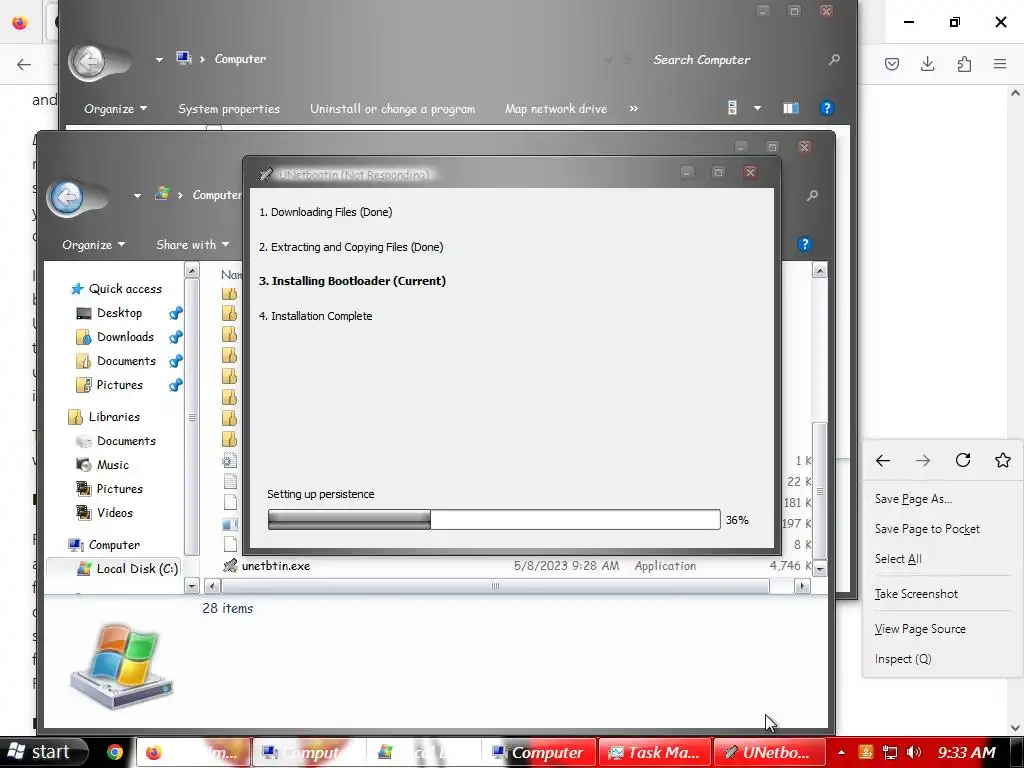Reload page using context menu refresh icon

(963, 460)
